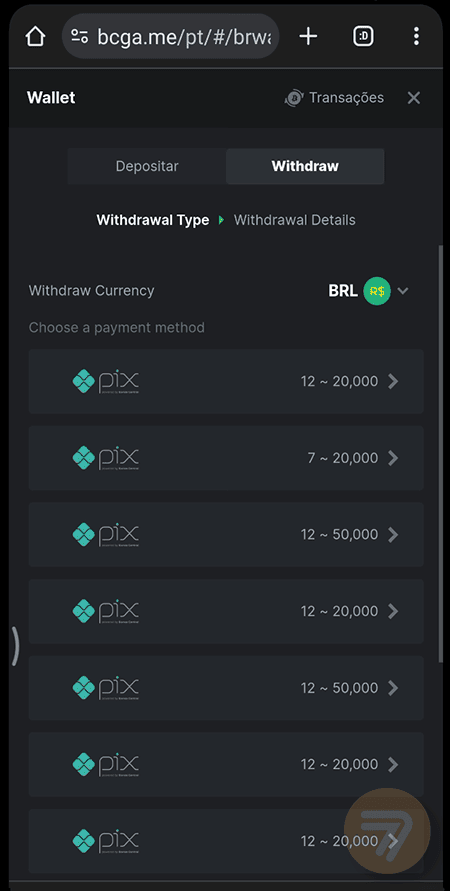Viewport: 450px width, 891px height.
Task: Open the browser tab switcher icon
Action: pyautogui.click(x=364, y=37)
